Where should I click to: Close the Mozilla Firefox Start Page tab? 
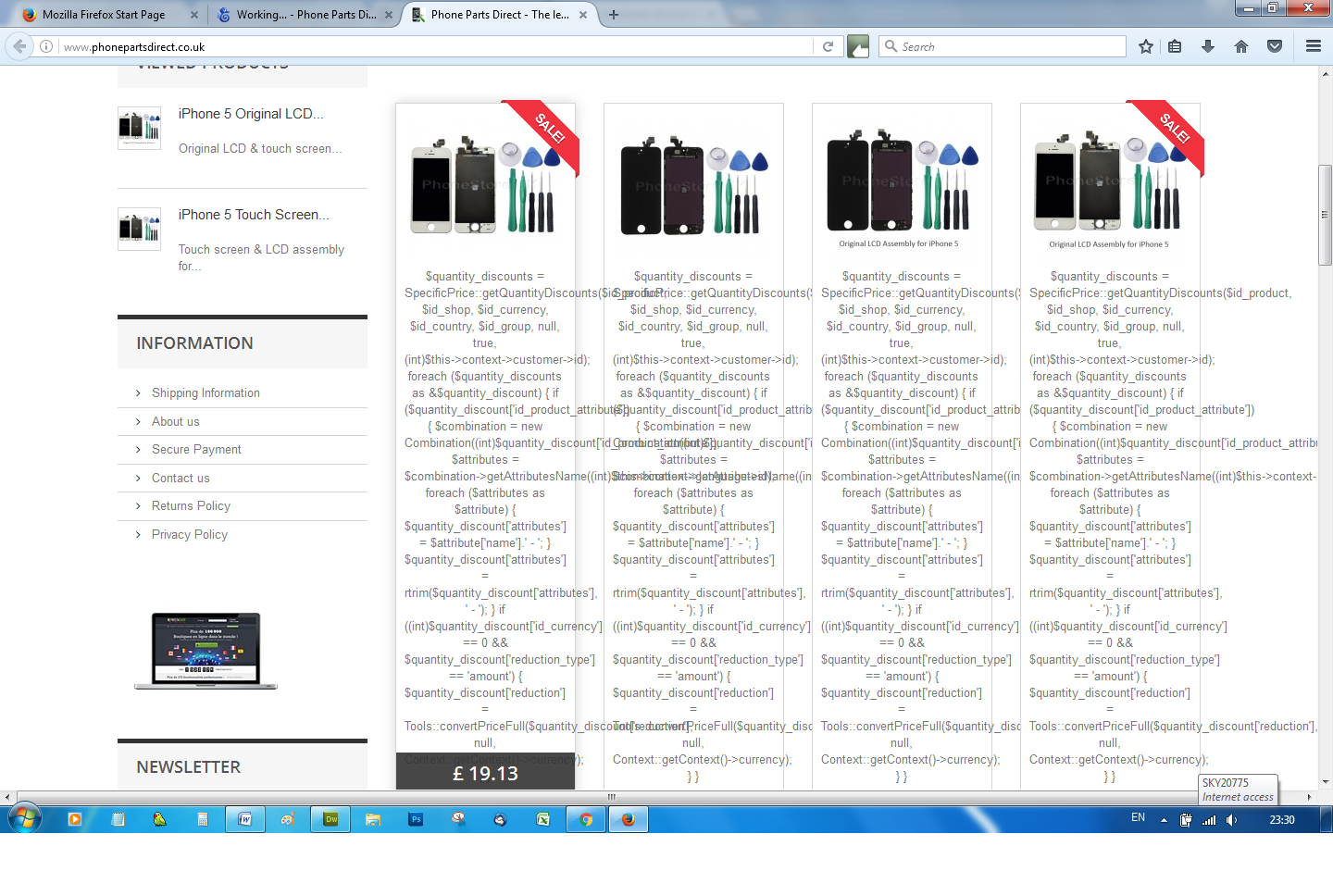[193, 15]
